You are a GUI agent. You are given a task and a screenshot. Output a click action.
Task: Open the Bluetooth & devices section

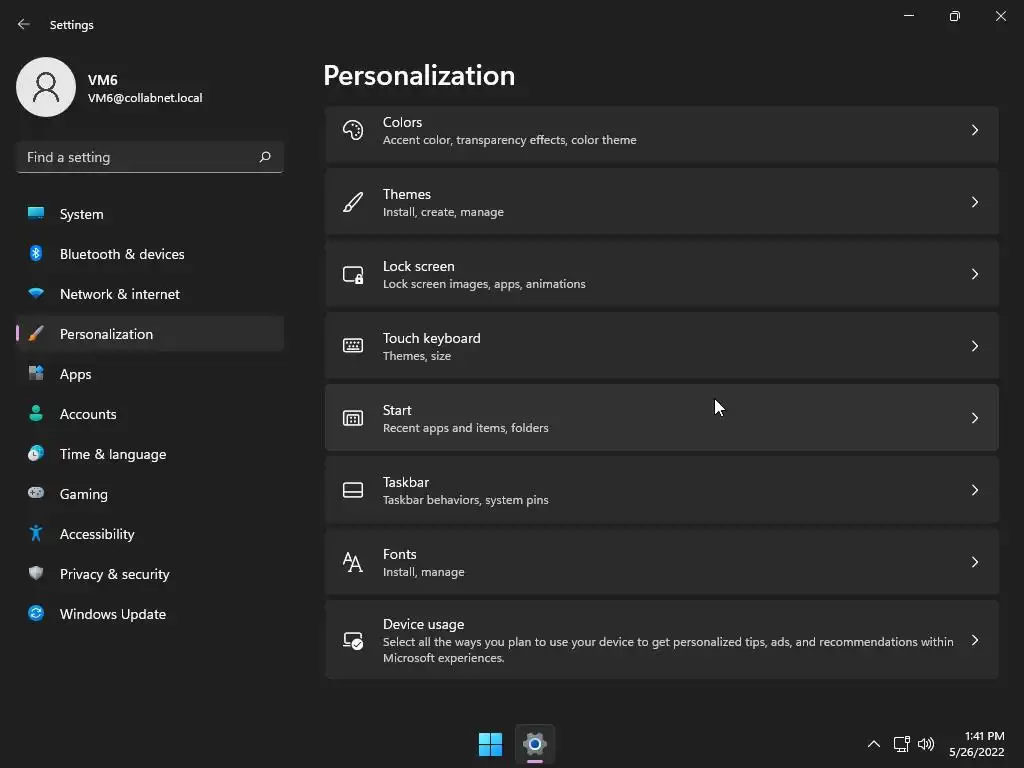[x=122, y=254]
